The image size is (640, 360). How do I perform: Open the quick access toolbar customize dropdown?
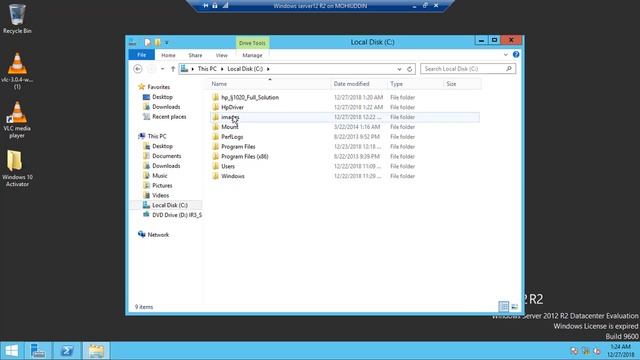point(167,42)
